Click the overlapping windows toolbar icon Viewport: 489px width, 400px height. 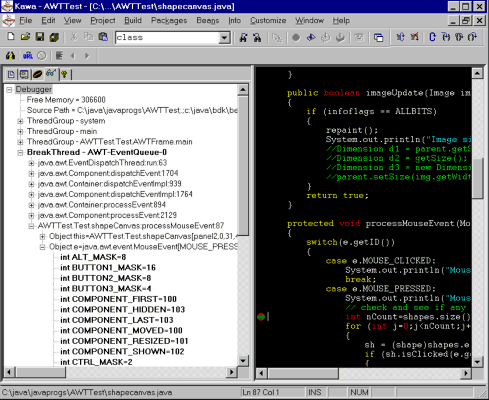point(378,37)
